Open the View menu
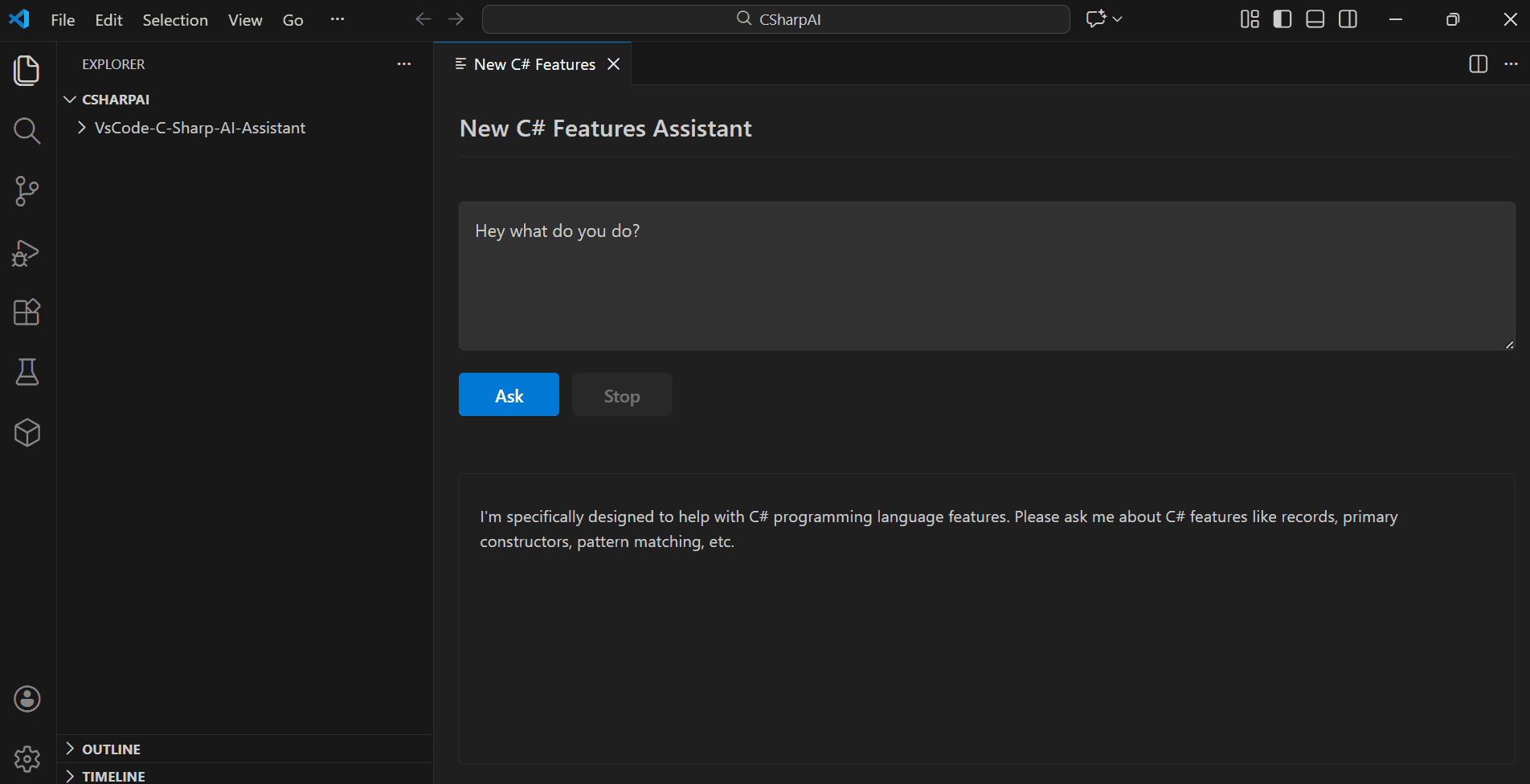Image resolution: width=1530 pixels, height=784 pixels. 245,20
